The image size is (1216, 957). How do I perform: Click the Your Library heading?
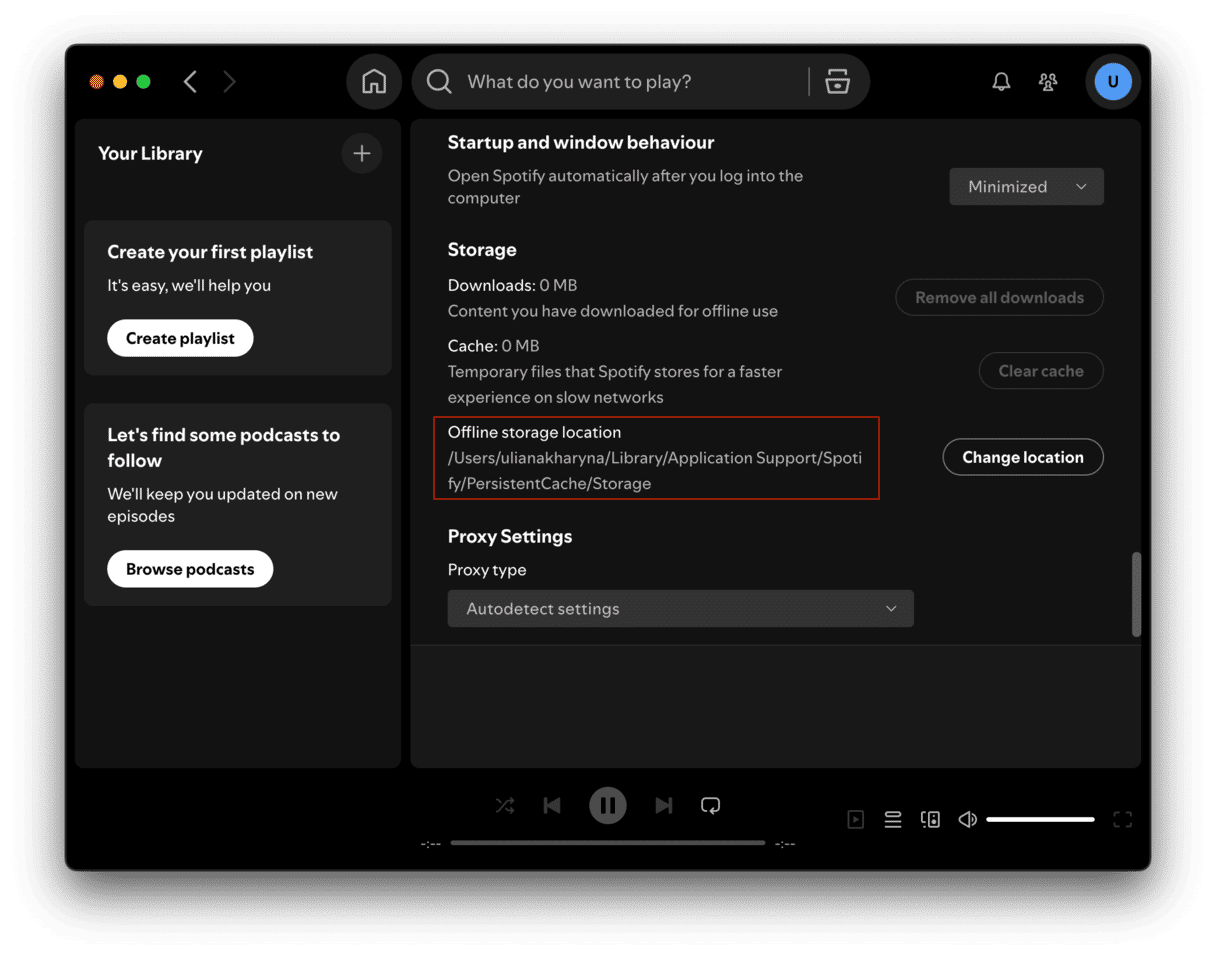point(150,153)
